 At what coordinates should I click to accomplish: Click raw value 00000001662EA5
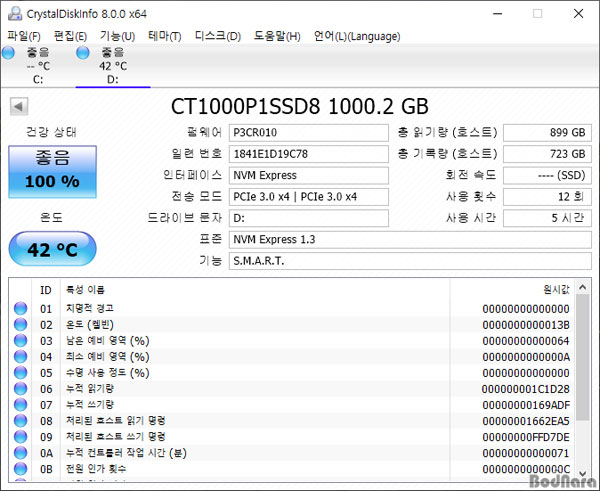coord(526,421)
